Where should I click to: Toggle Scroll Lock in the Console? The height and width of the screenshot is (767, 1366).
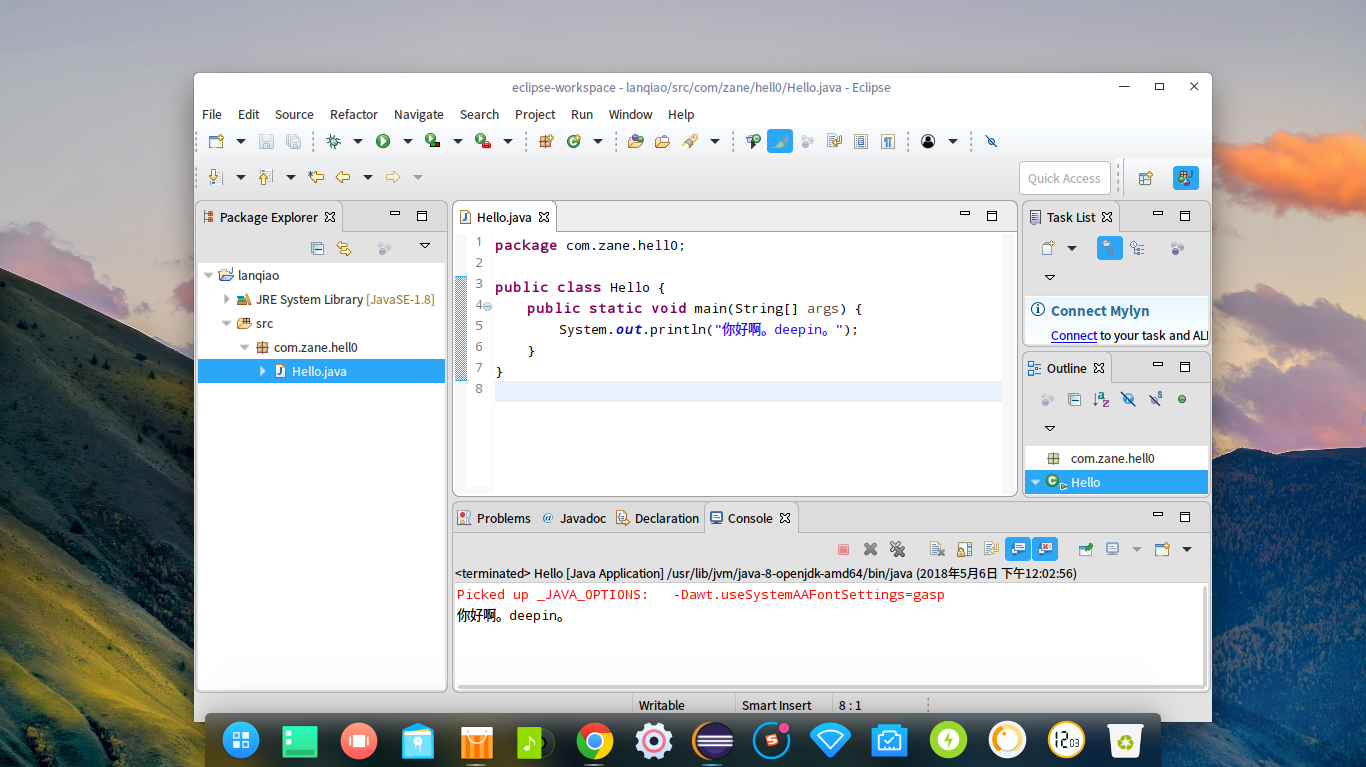(964, 549)
